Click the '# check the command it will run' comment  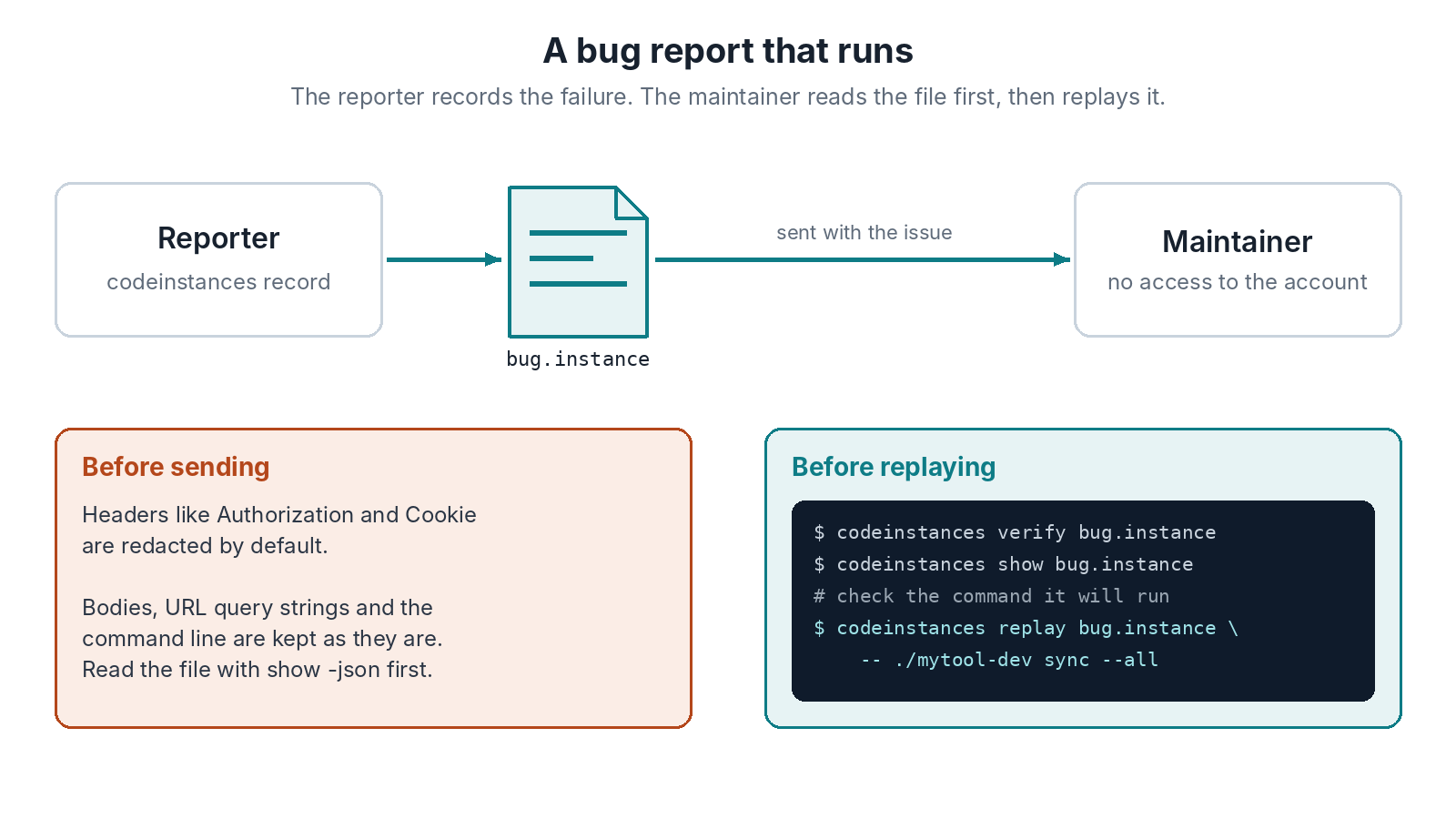coord(991,596)
